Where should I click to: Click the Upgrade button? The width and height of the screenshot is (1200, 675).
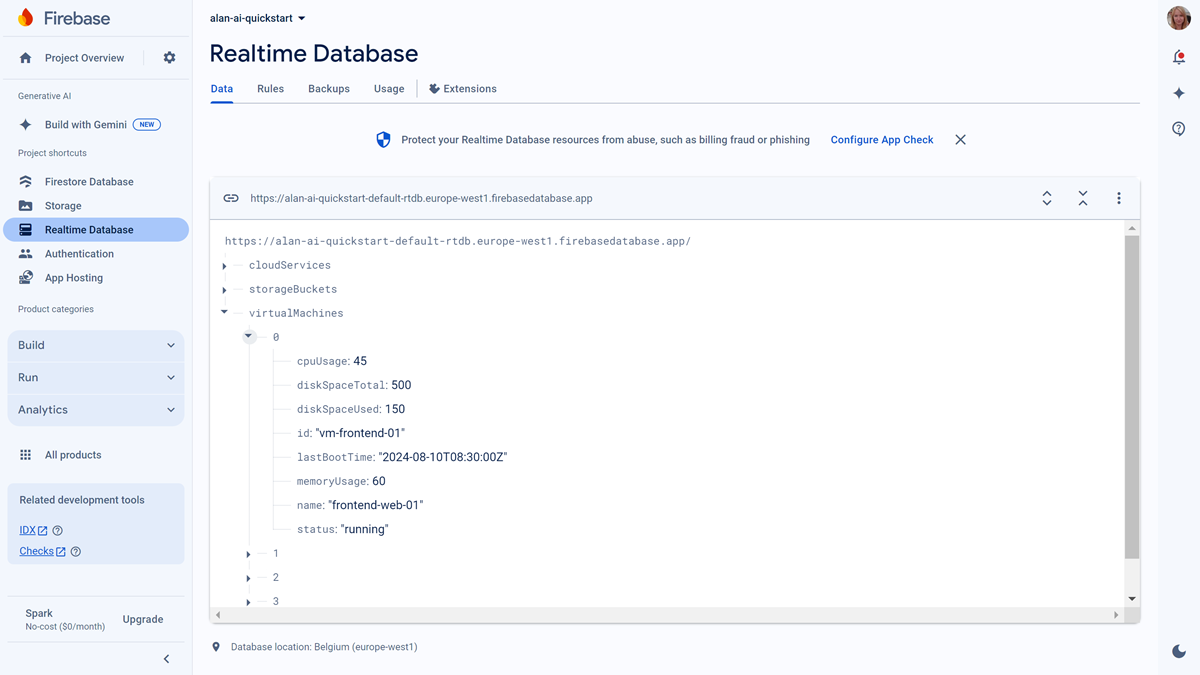coord(142,619)
